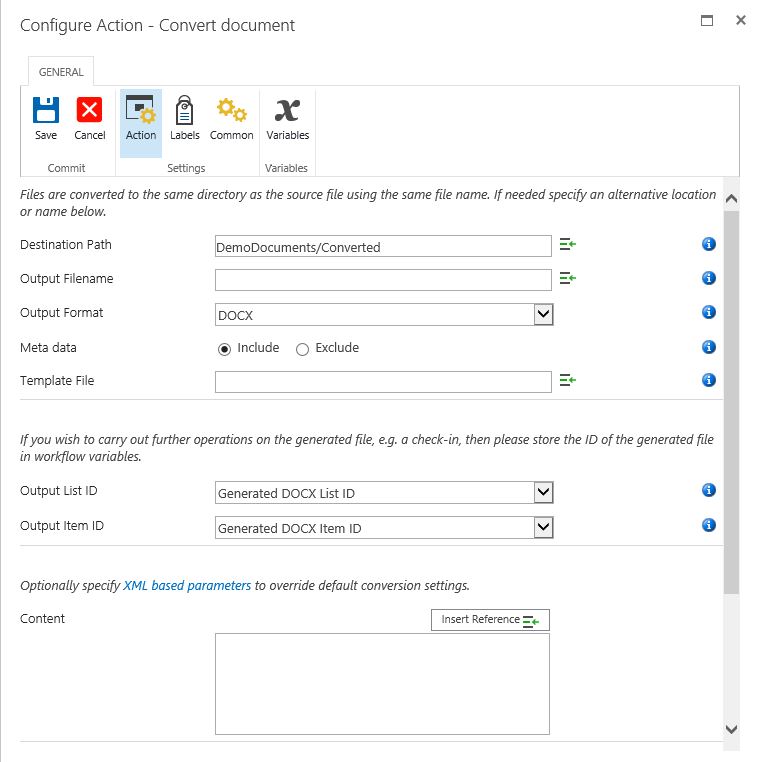
Task: Expand the Output Format dropdown
Action: point(543,314)
